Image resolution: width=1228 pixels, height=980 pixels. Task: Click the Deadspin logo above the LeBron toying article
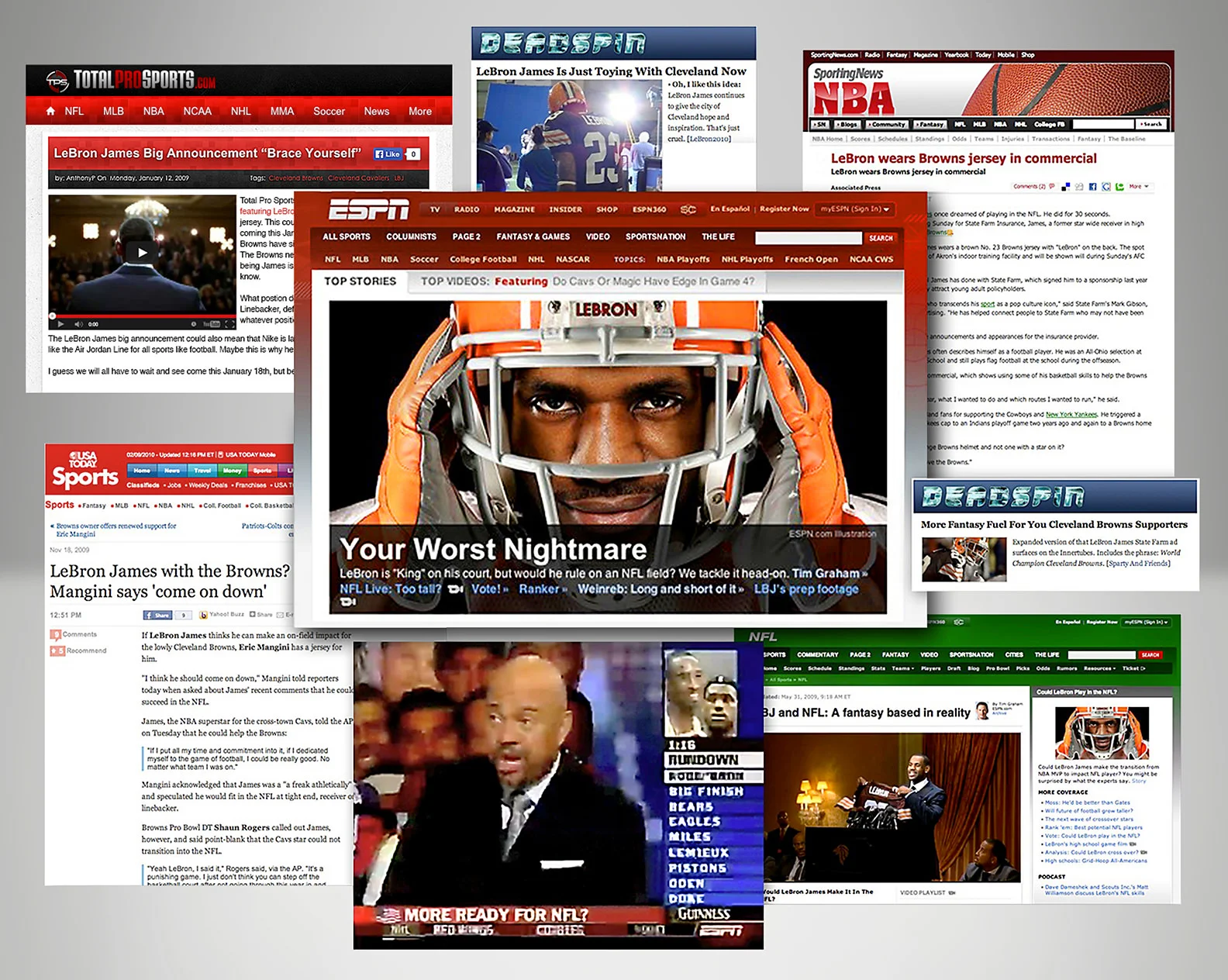(563, 43)
